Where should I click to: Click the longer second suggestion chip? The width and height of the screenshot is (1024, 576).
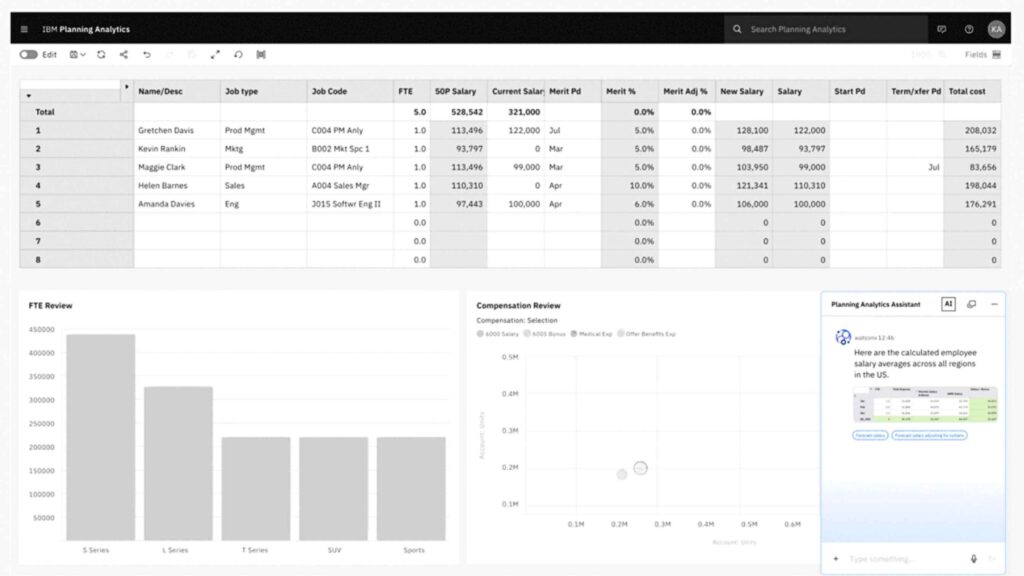coord(929,436)
